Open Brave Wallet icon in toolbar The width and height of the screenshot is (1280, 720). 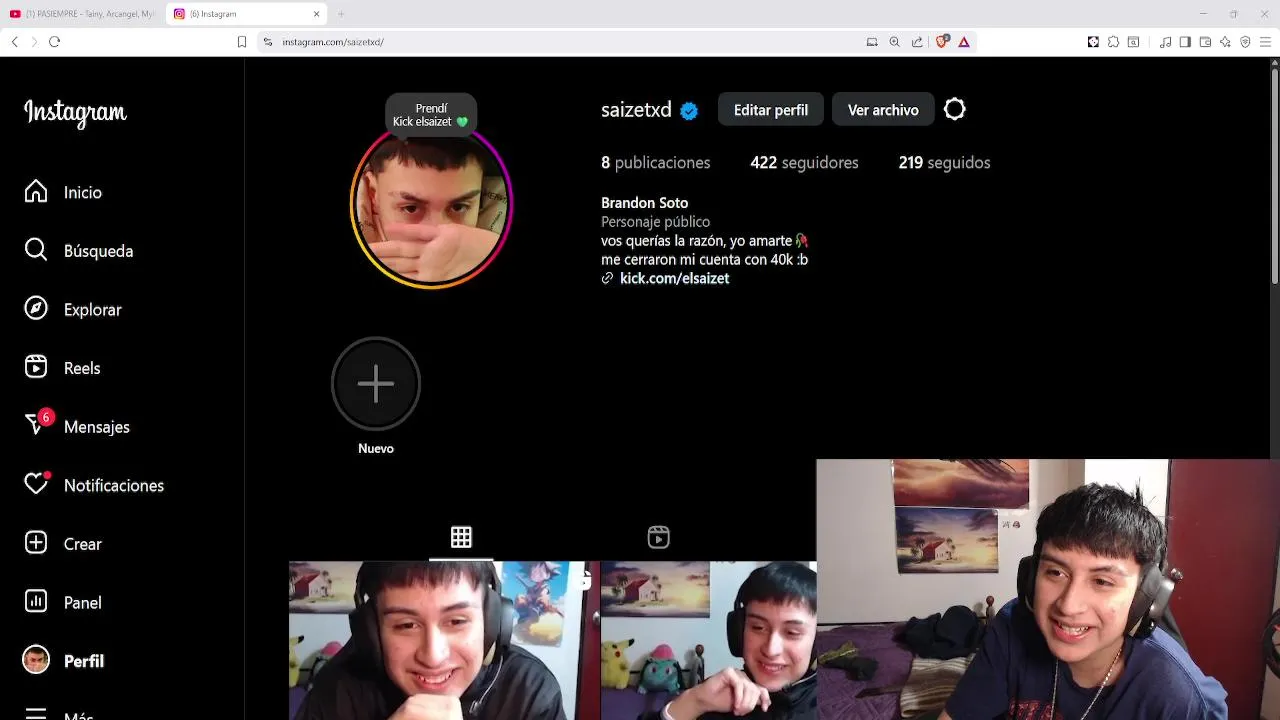point(1205,42)
